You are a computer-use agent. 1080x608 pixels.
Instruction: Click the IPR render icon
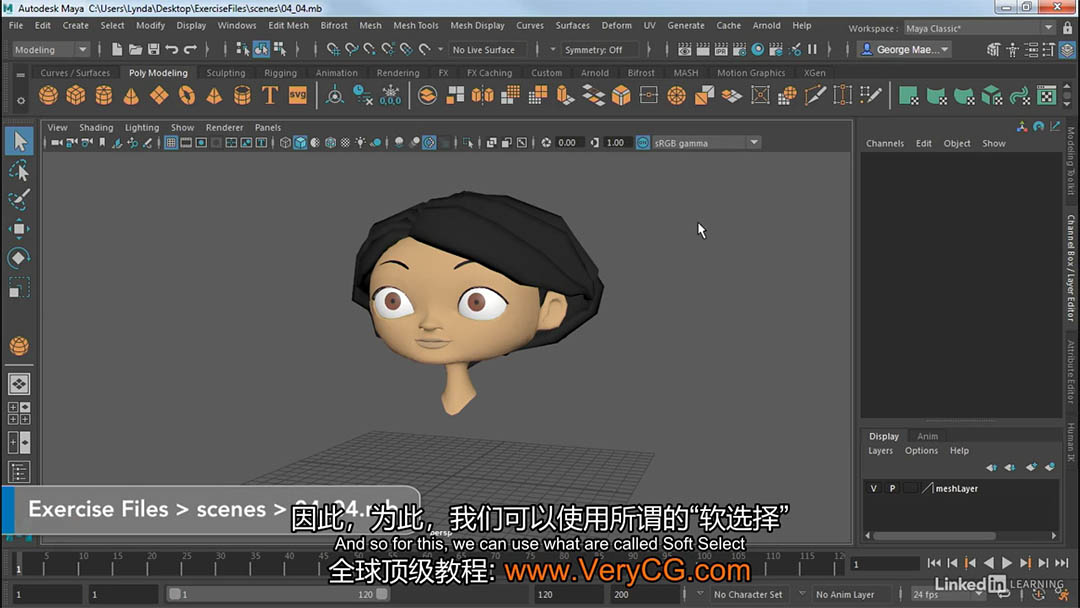720,50
